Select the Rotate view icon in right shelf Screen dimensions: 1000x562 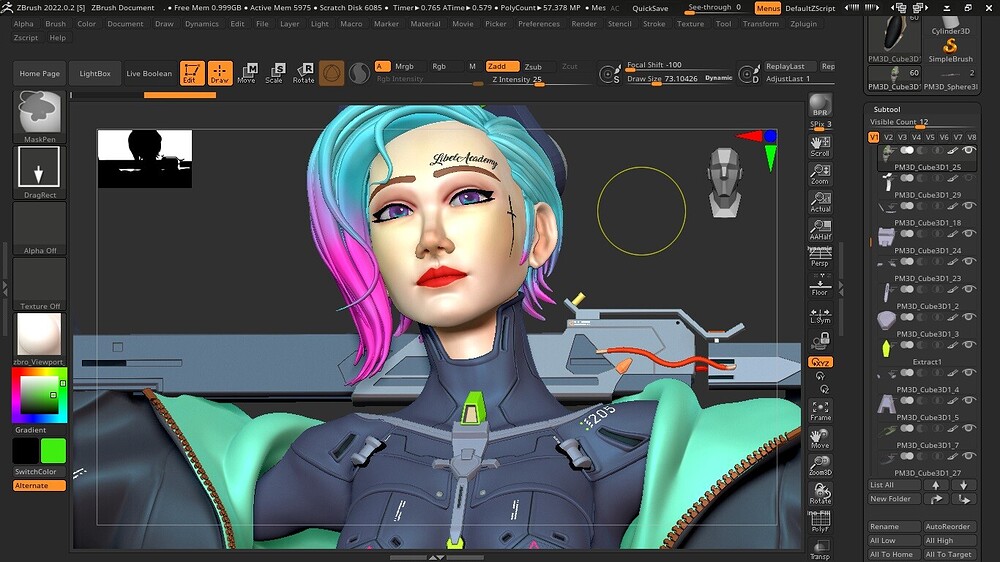pos(820,493)
